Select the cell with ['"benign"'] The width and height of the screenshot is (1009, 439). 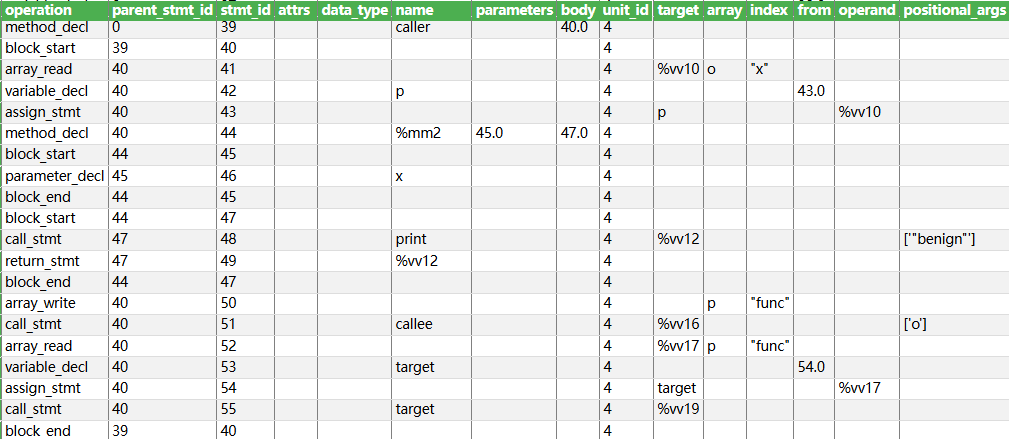(954, 239)
